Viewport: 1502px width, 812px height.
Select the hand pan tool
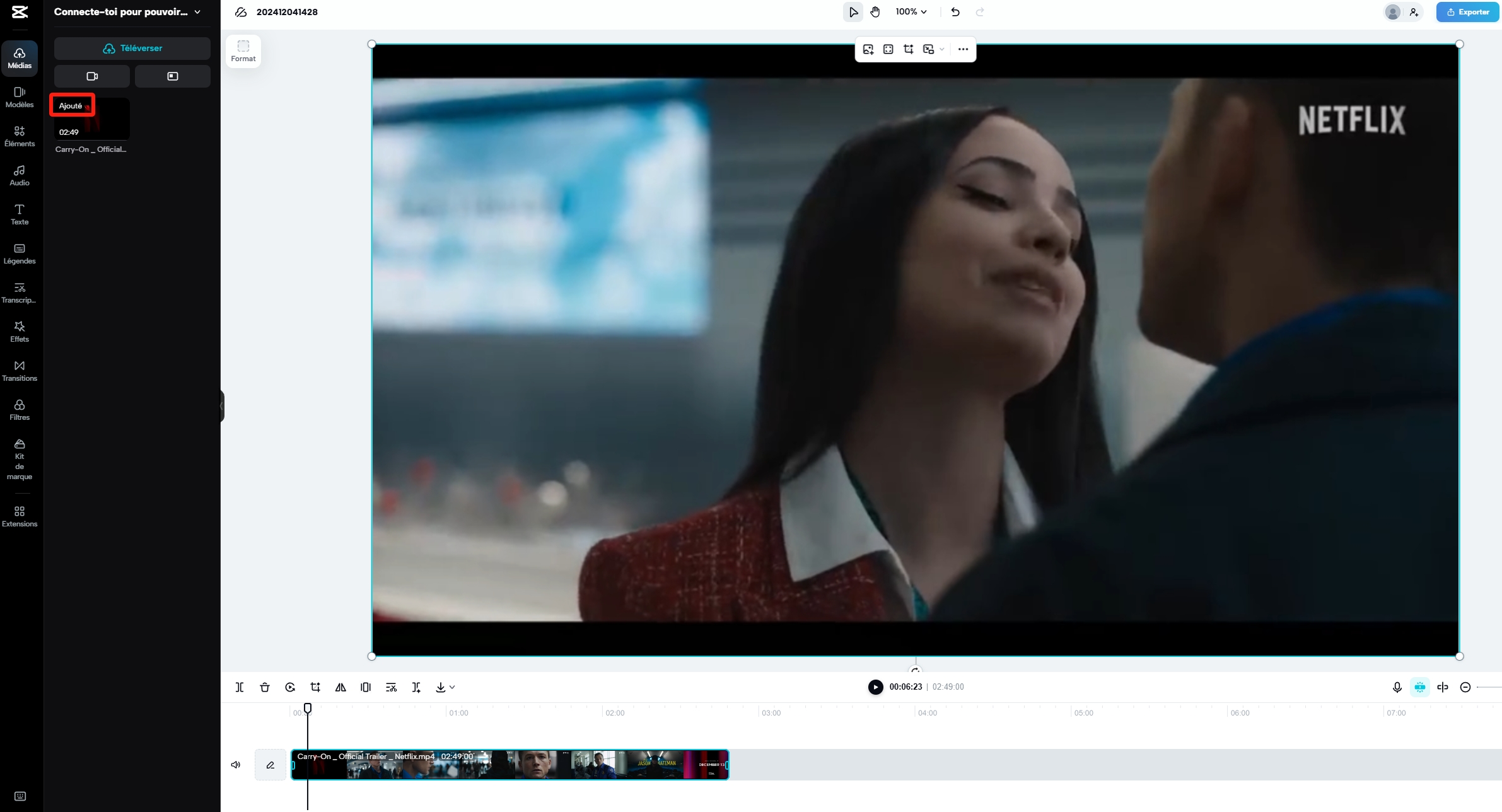pos(875,12)
